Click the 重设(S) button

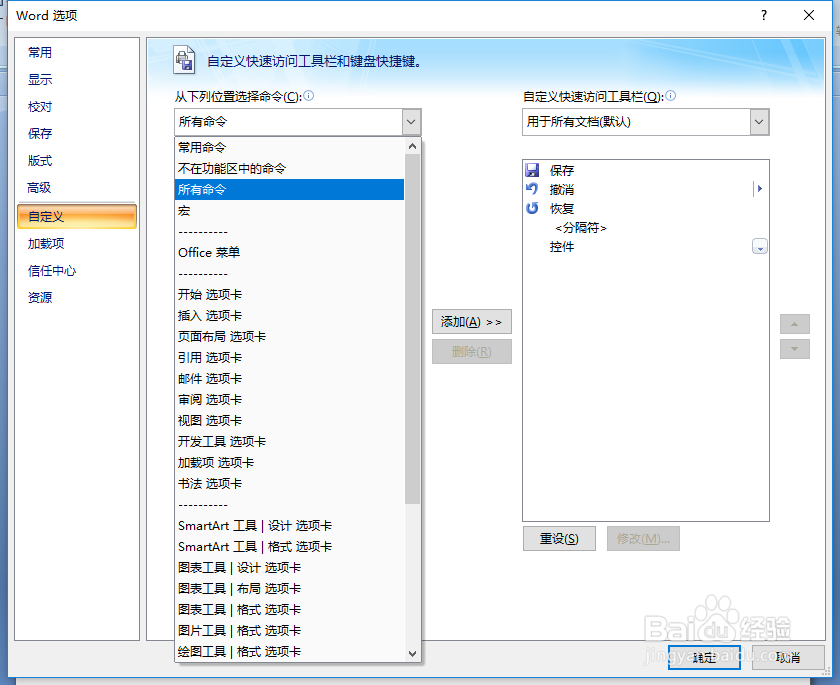tap(559, 538)
